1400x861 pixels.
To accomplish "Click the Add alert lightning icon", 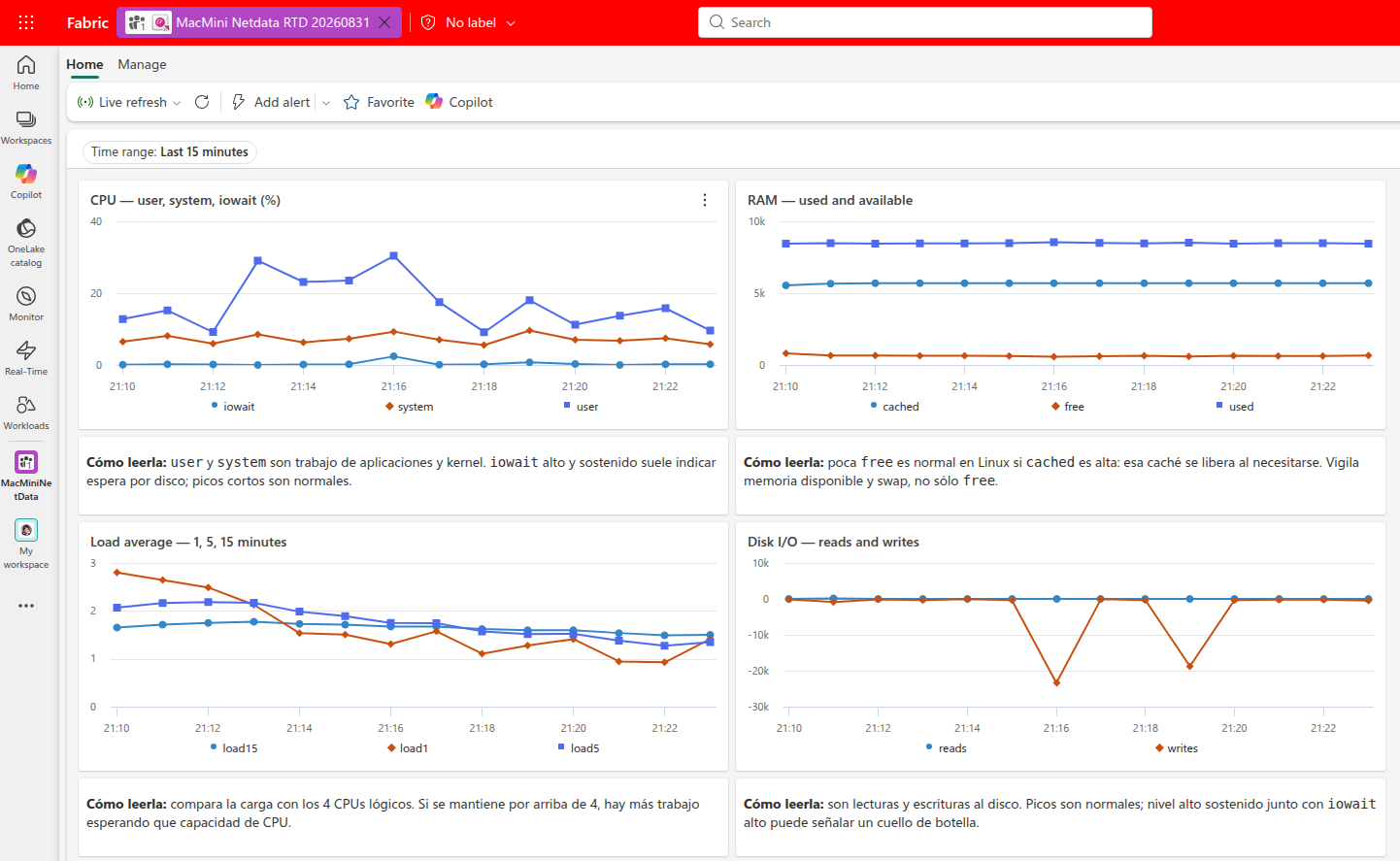I will tap(238, 102).
